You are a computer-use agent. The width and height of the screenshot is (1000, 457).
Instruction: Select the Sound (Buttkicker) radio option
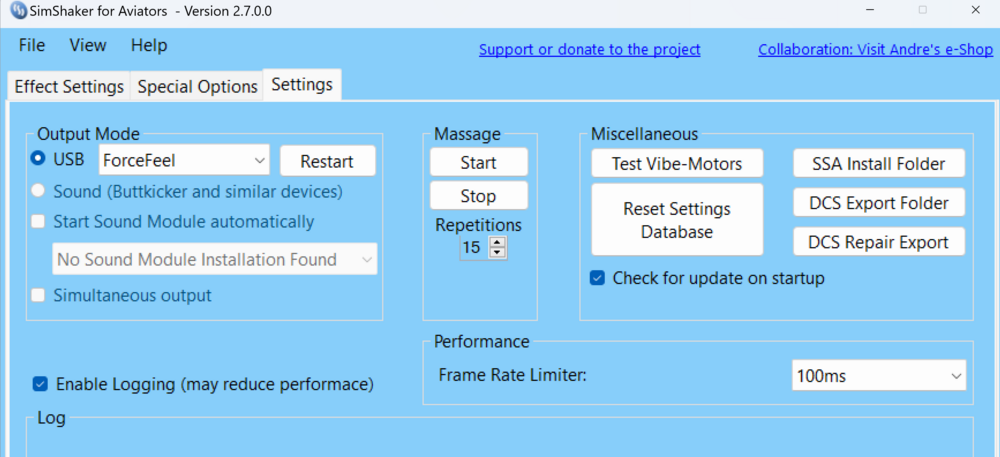(x=39, y=190)
